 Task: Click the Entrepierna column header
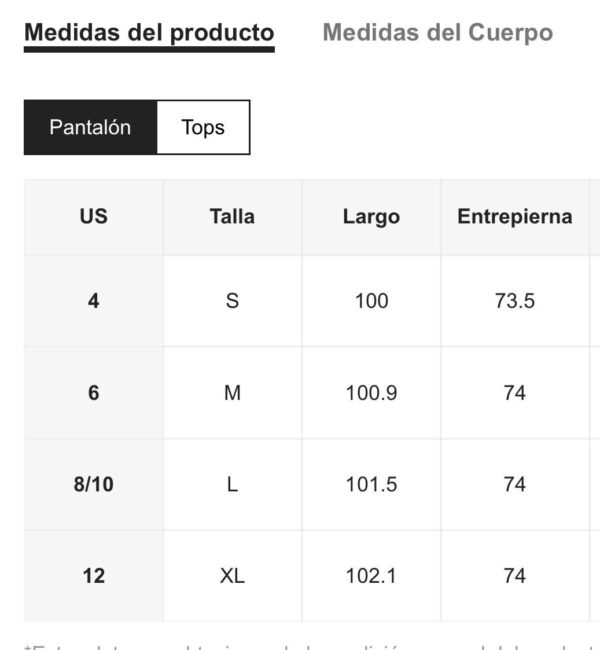[515, 217]
